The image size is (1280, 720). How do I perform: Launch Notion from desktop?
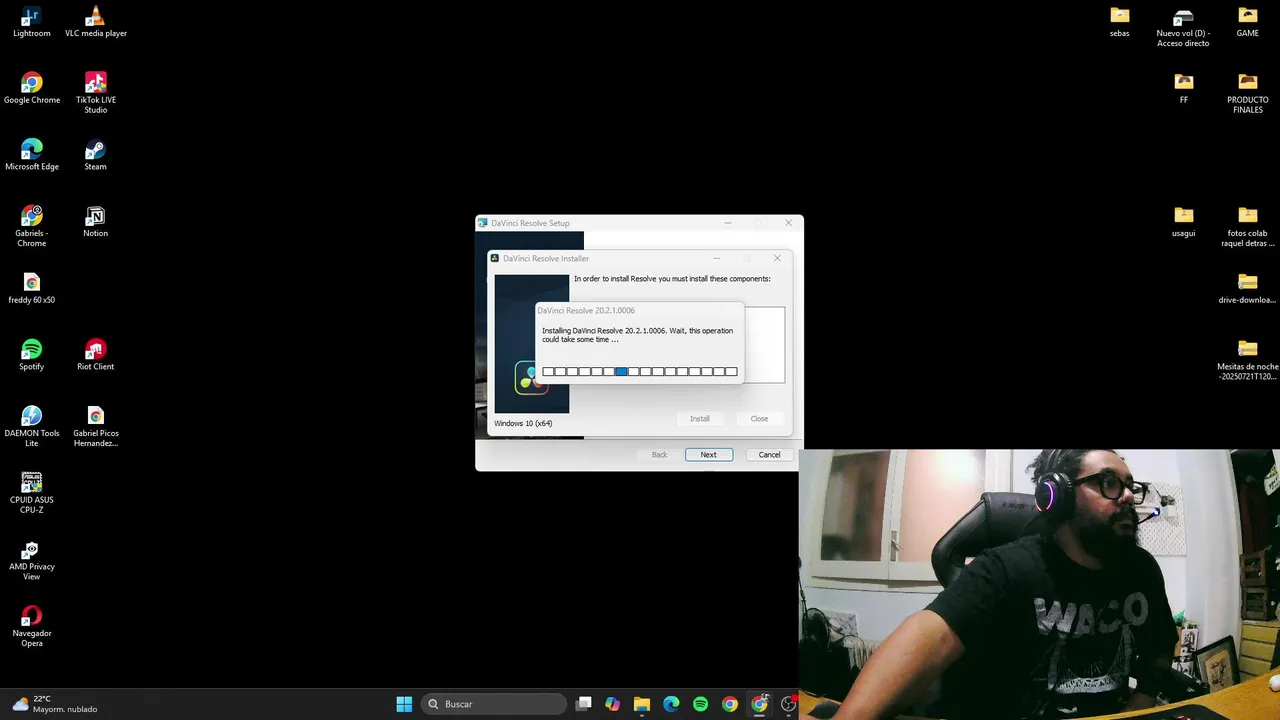pos(95,222)
